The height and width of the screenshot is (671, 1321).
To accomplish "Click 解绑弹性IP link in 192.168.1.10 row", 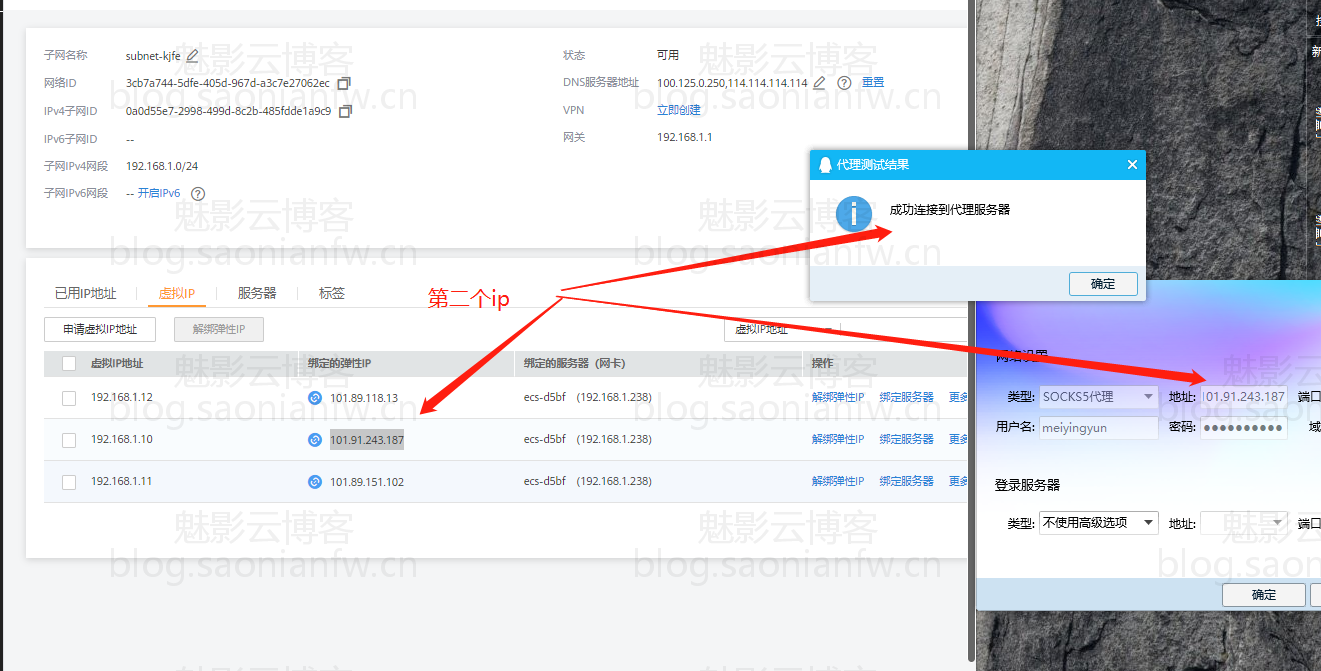I will 838,440.
